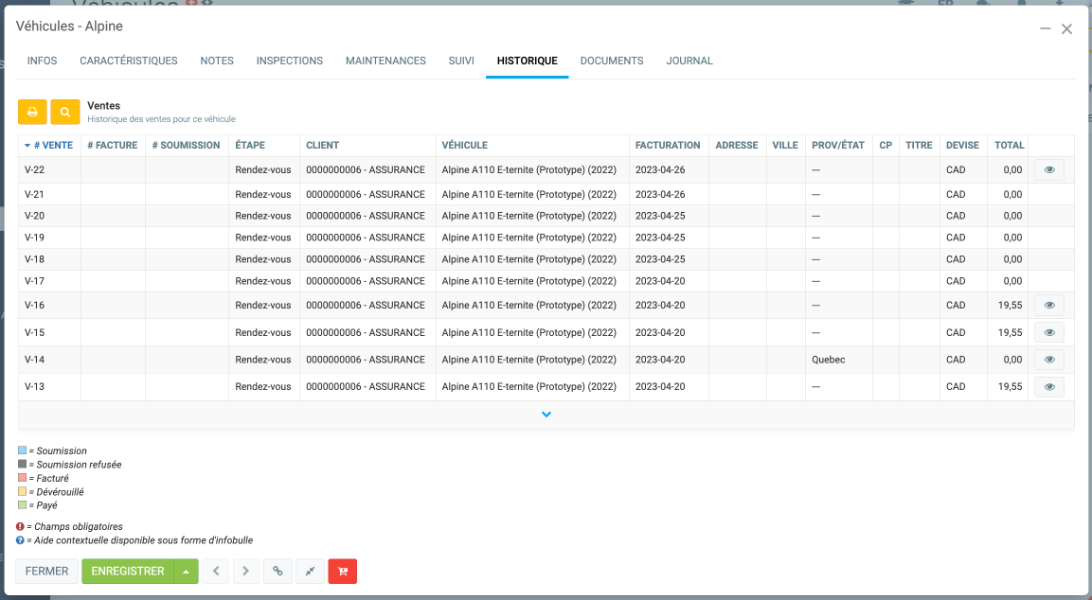Expand more rows with blue down chevron
The image size is (1092, 600).
tap(546, 415)
